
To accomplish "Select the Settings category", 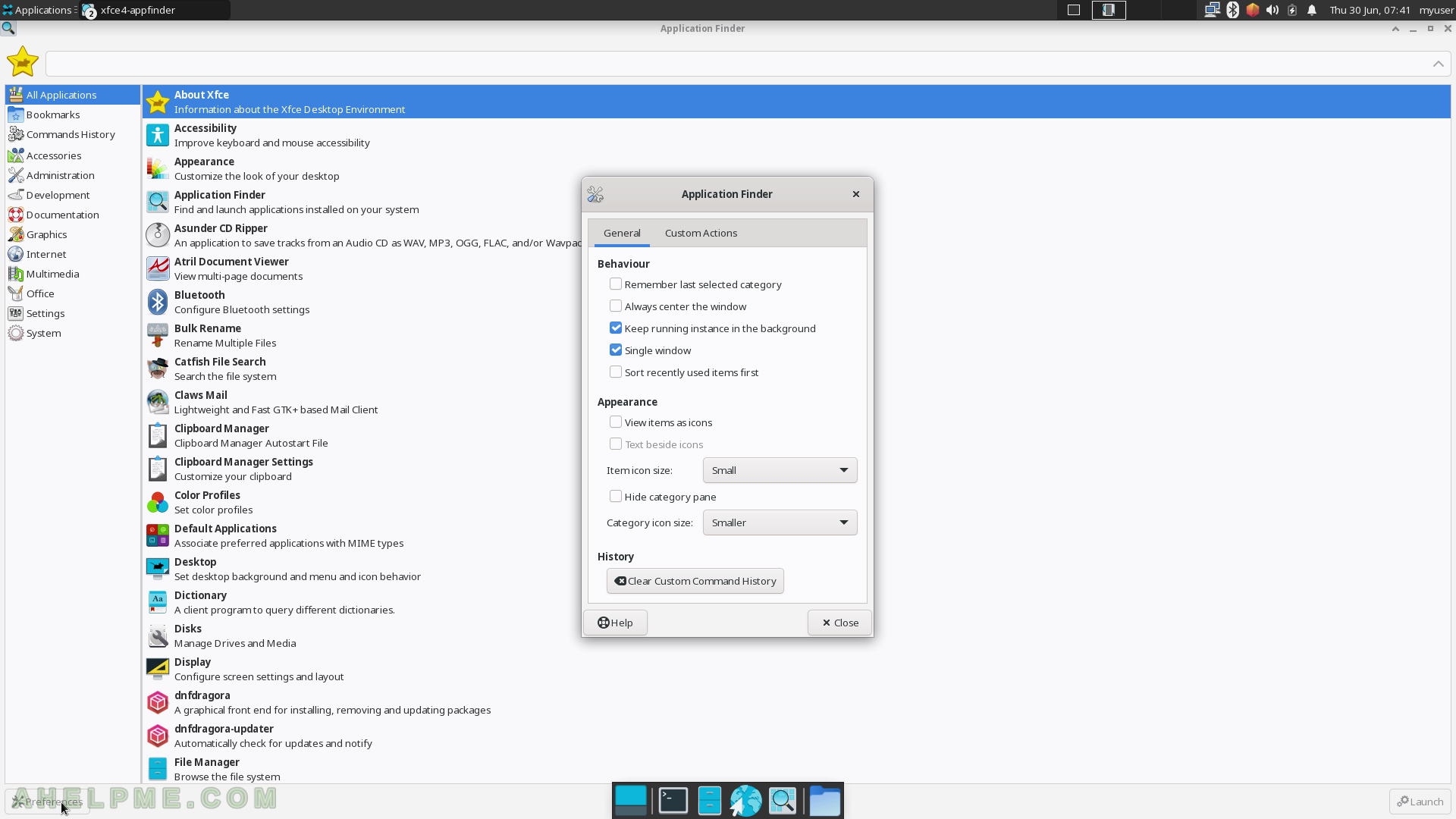I will point(72,313).
